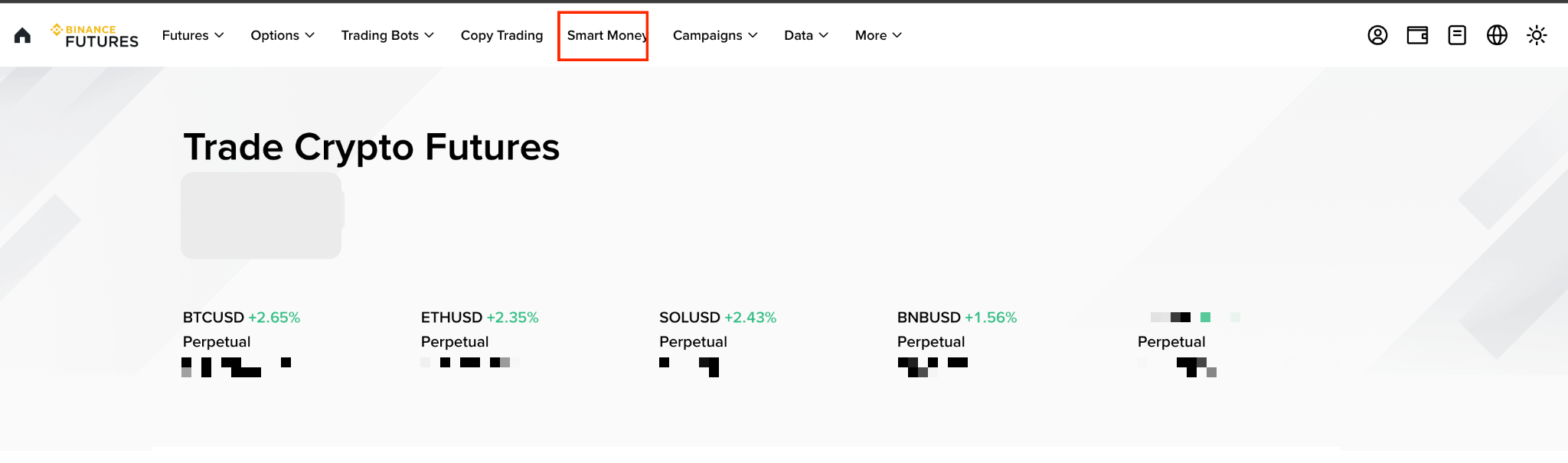Expand the Data dropdown menu

(806, 35)
